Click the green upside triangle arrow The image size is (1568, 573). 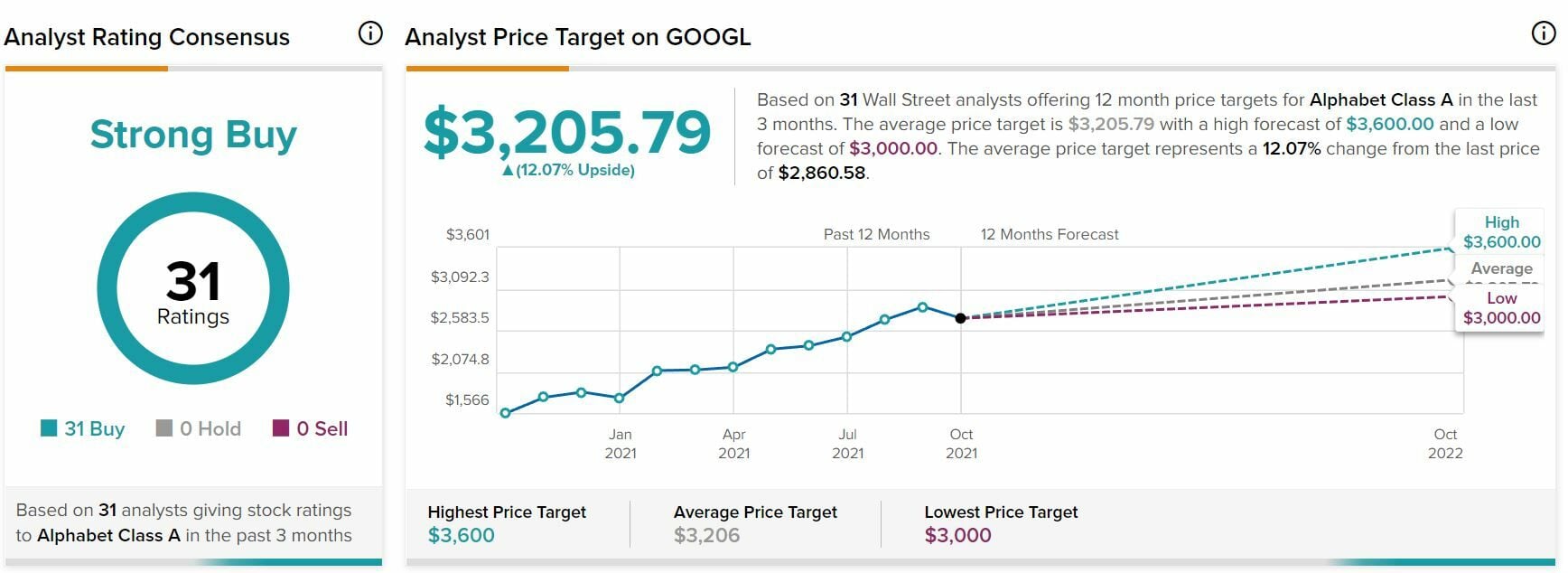tap(508, 170)
